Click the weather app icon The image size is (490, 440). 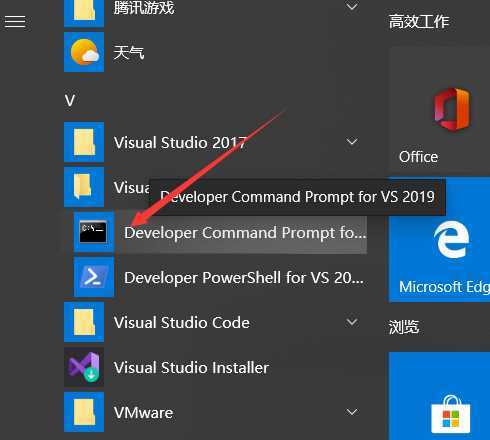(x=84, y=52)
